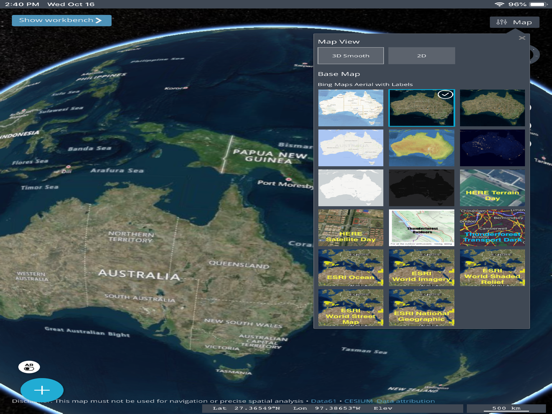Screen dimensions: 552x414
Task: Click the 500 km scale bar
Action: [x=506, y=408]
